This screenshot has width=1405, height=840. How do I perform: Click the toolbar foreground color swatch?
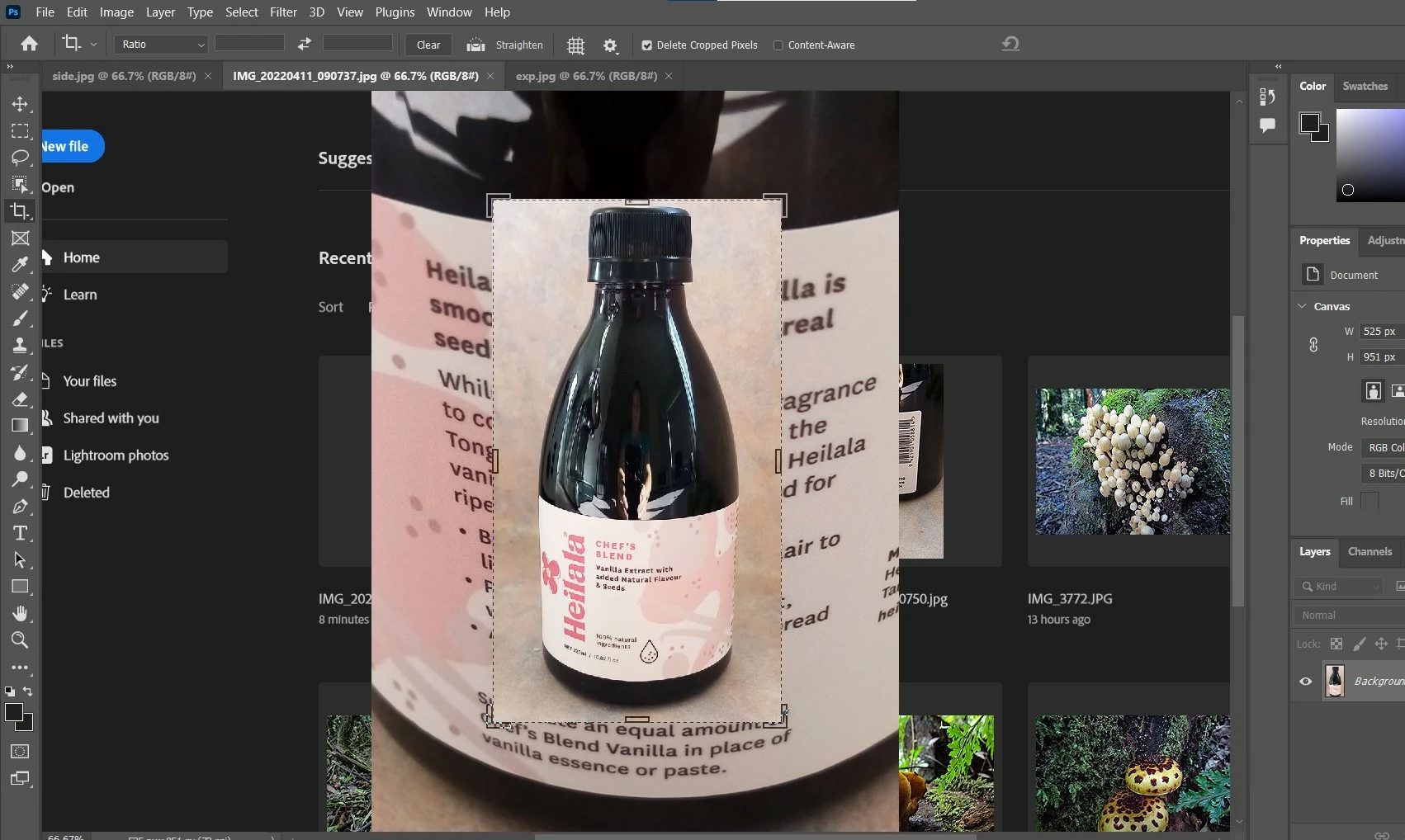coord(14,713)
